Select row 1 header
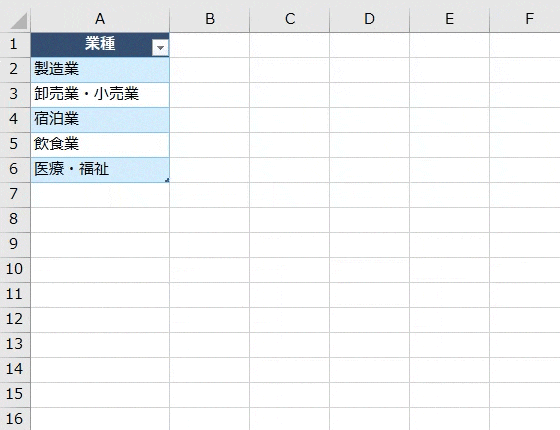 tap(15, 45)
